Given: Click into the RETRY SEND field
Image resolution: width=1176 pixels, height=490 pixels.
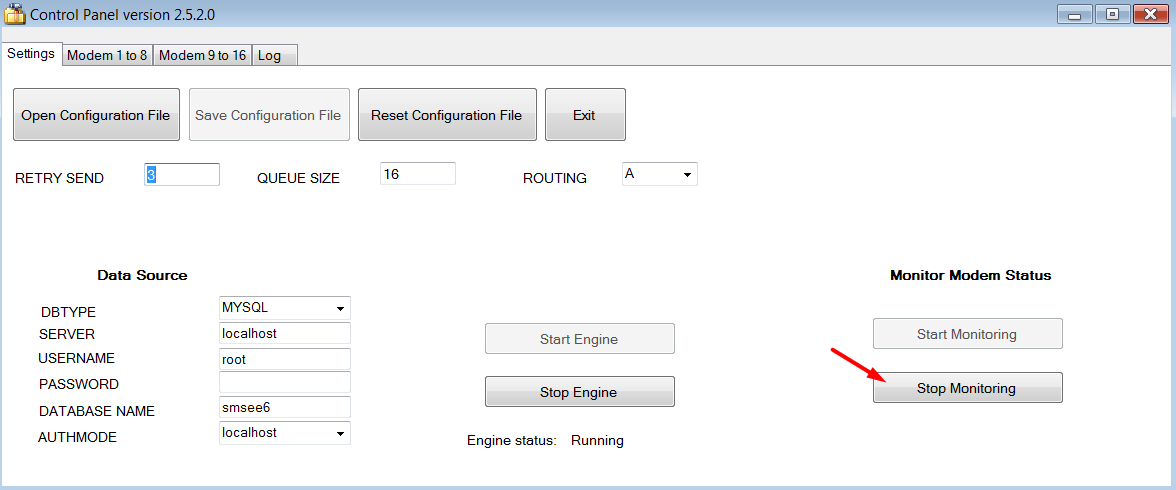Looking at the screenshot, I should (182, 175).
